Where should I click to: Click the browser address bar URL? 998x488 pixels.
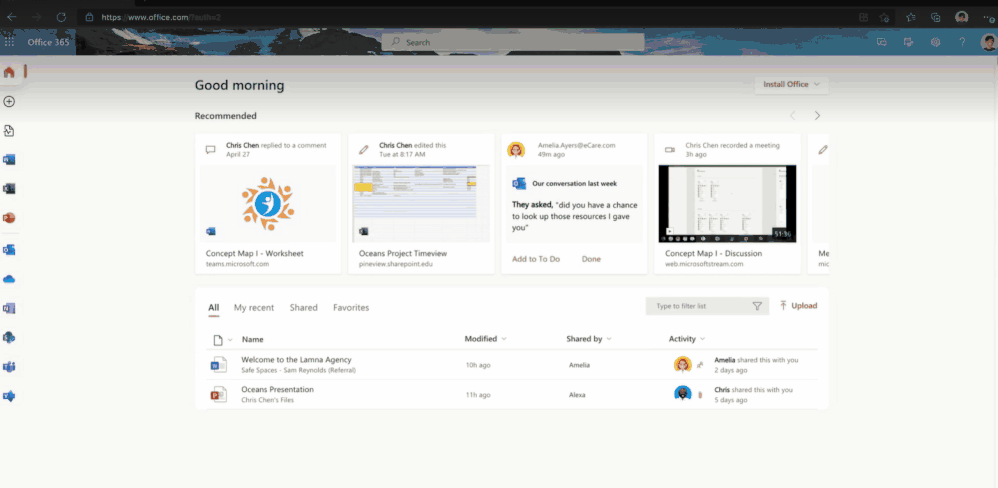coord(161,17)
